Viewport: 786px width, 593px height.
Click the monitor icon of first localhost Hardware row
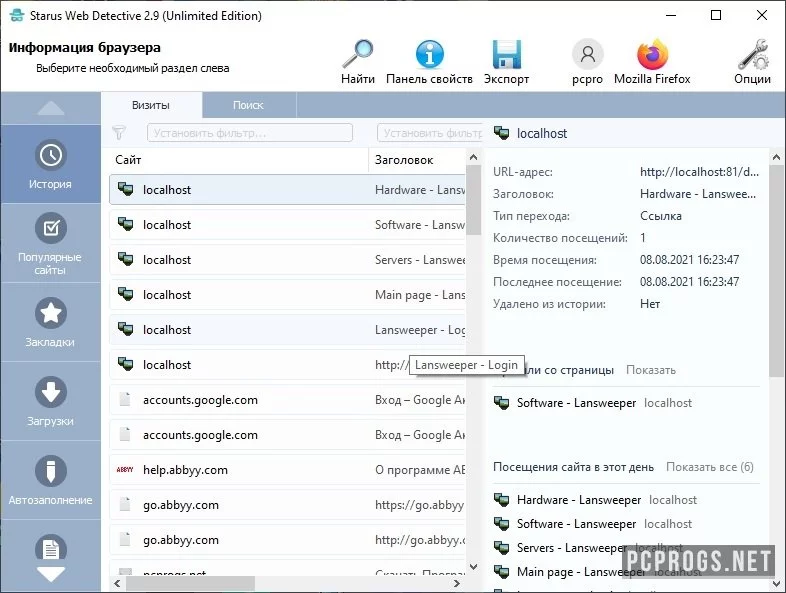[x=125, y=189]
